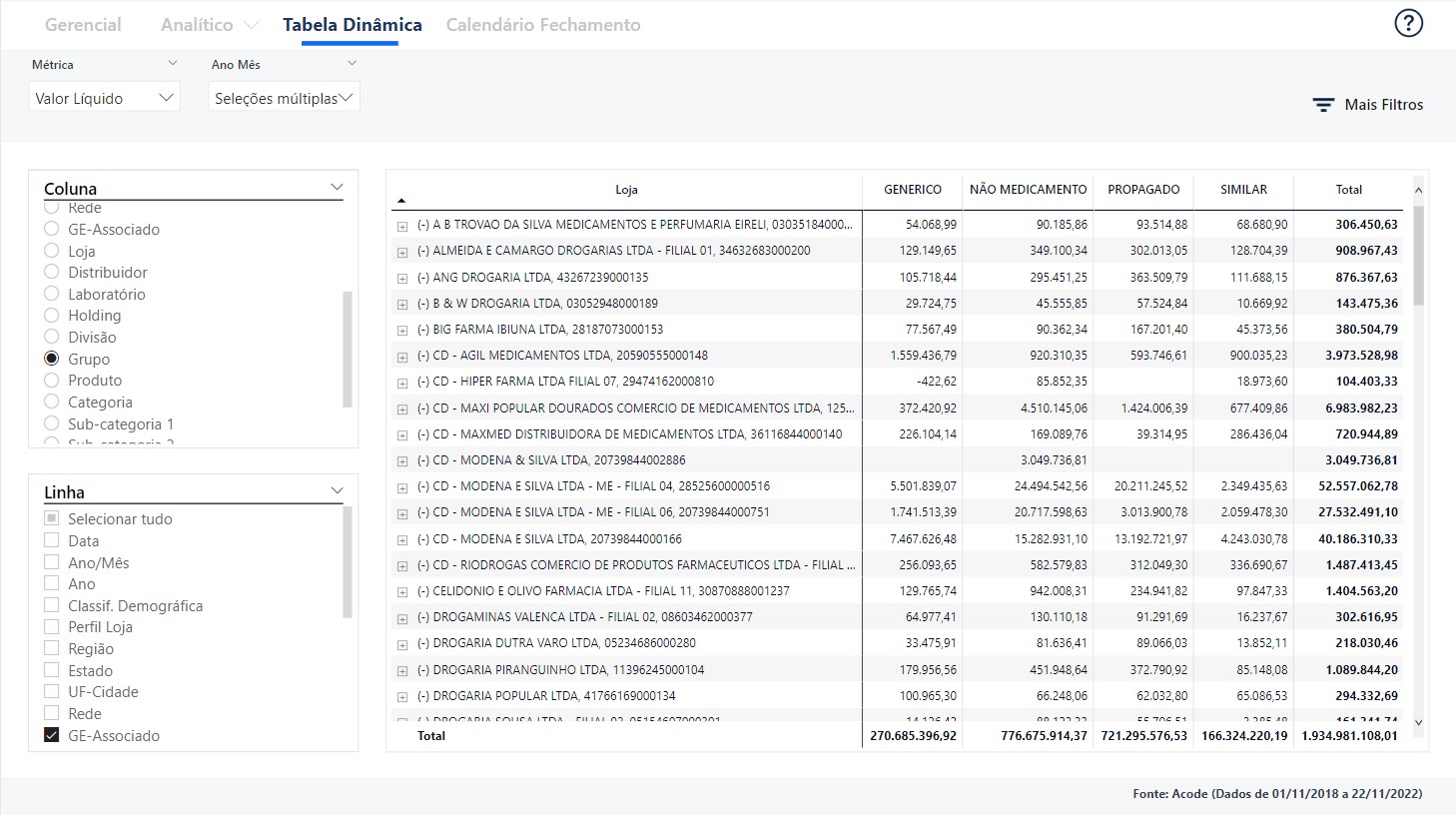Expand CD - AGIL MEDICAMENTOS row plus icon
1456x817 pixels.
tap(402, 357)
